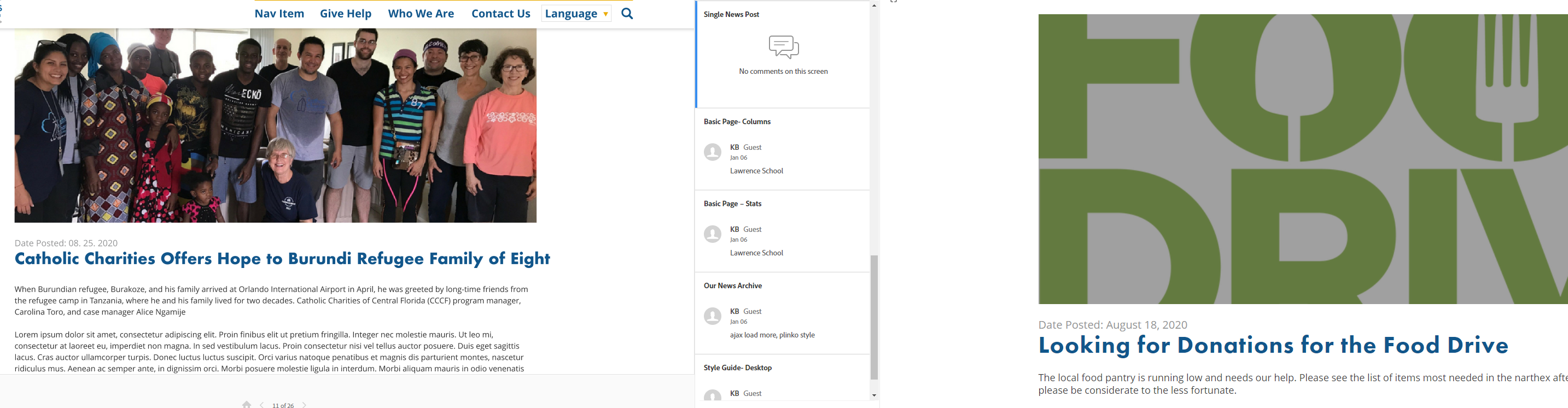Advance to next screen with right arrow

click(304, 404)
